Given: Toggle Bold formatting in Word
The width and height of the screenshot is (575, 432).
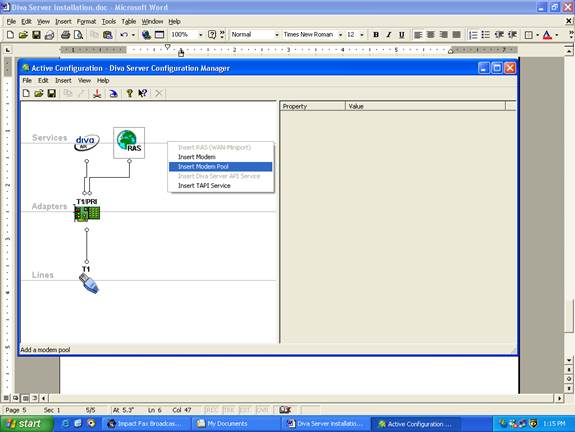Looking at the screenshot, I should pyautogui.click(x=376, y=35).
